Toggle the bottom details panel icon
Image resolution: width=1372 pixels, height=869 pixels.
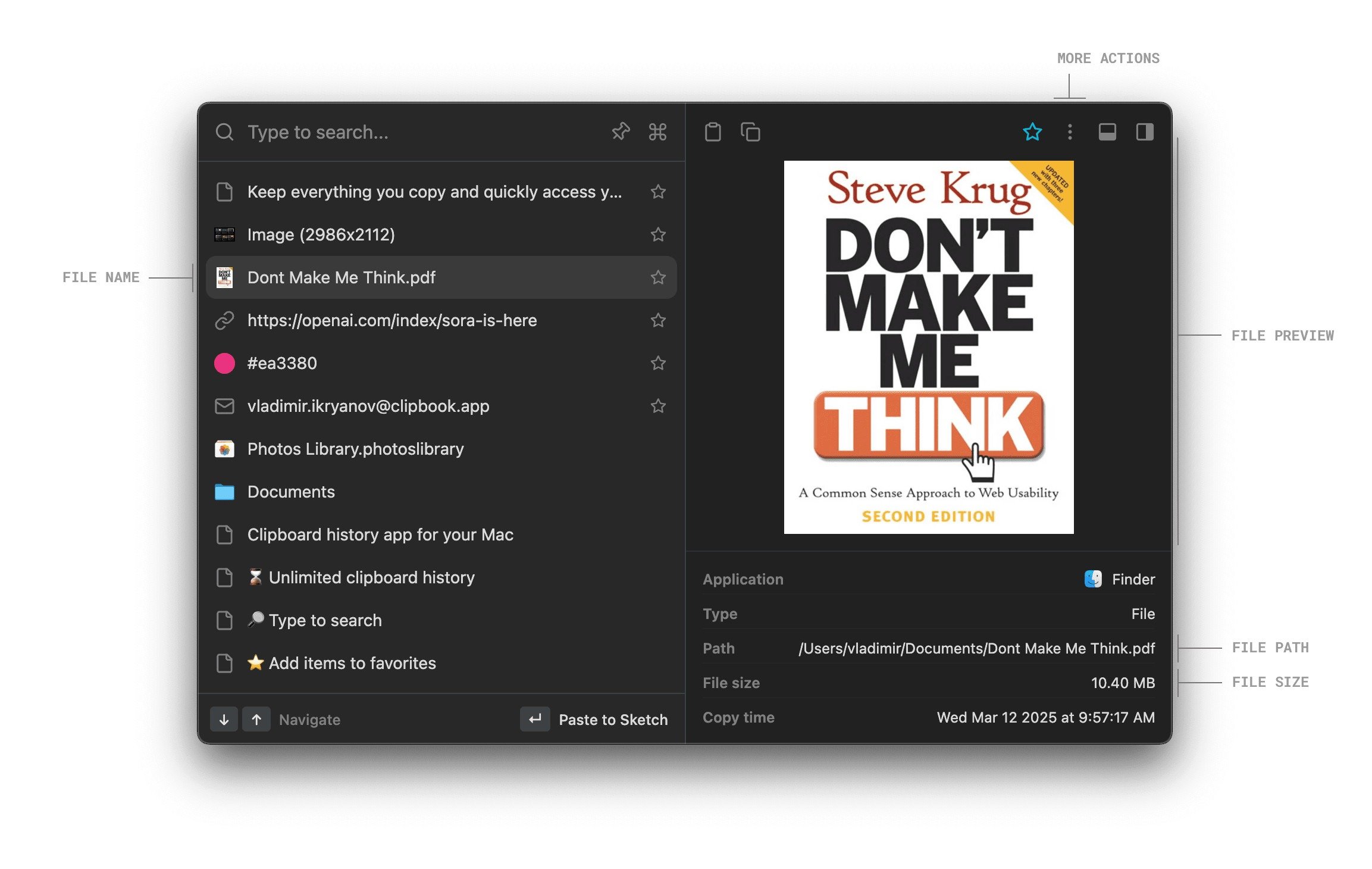coord(1107,132)
